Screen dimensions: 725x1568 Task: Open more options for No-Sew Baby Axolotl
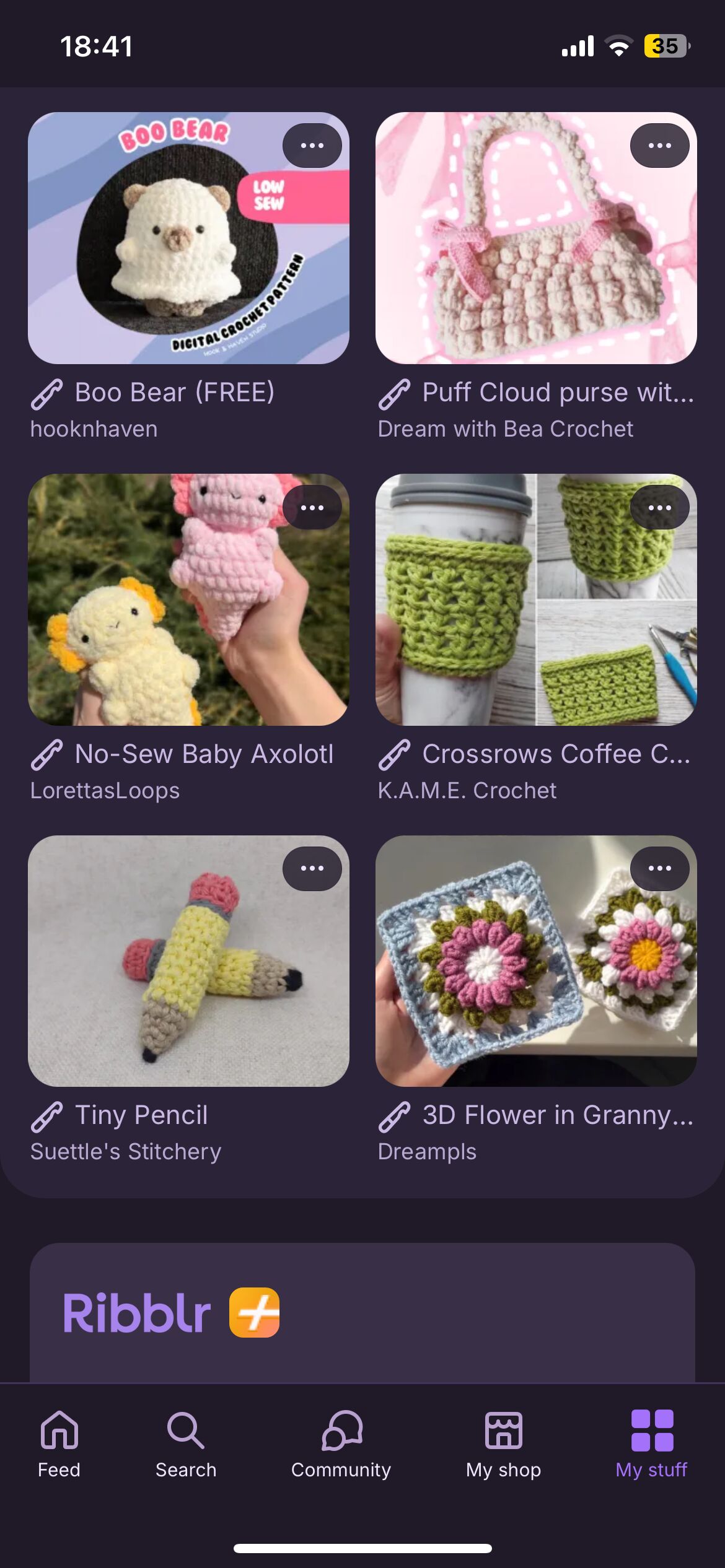[x=312, y=507]
